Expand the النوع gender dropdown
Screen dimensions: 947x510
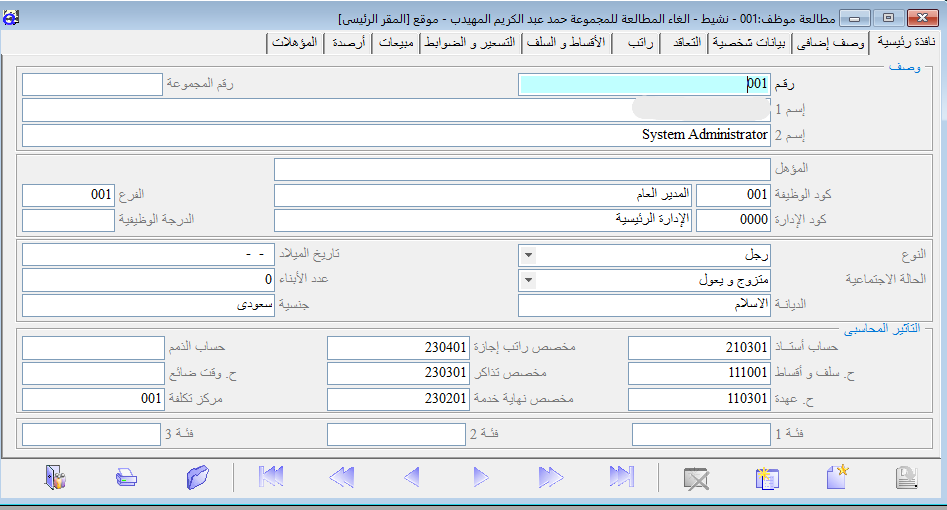pos(528,256)
